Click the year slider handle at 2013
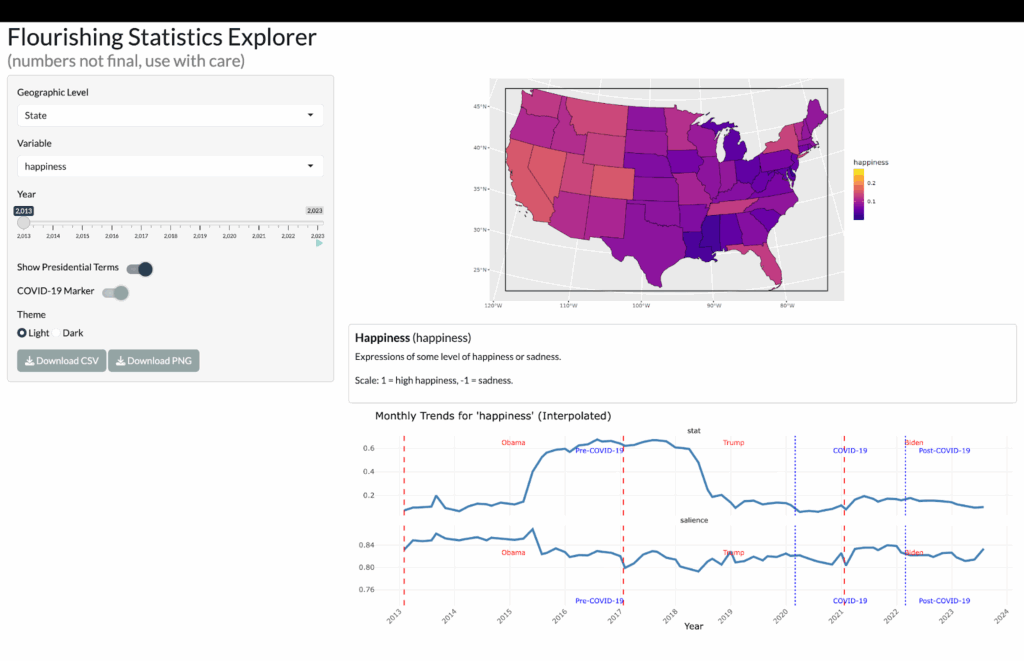The height and width of the screenshot is (662, 1024). [24, 223]
